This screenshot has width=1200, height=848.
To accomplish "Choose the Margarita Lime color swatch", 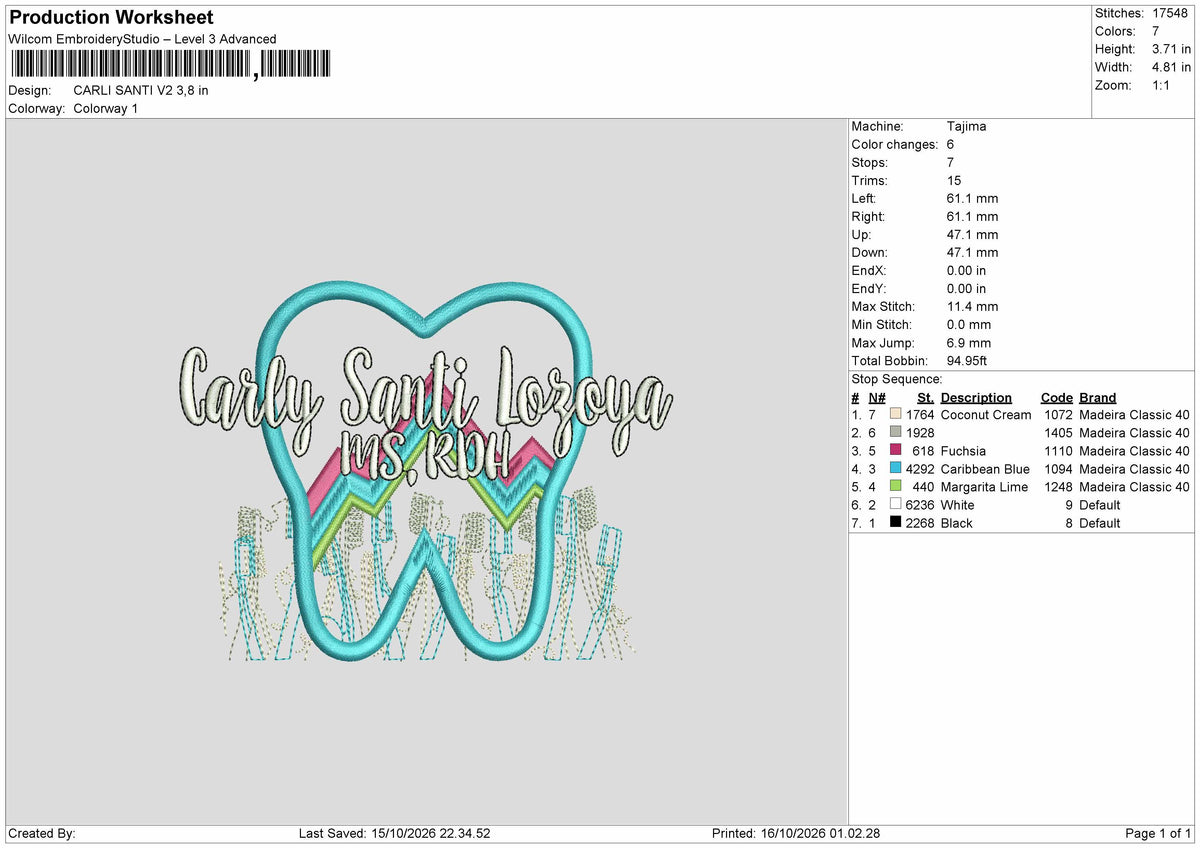I will pos(896,486).
